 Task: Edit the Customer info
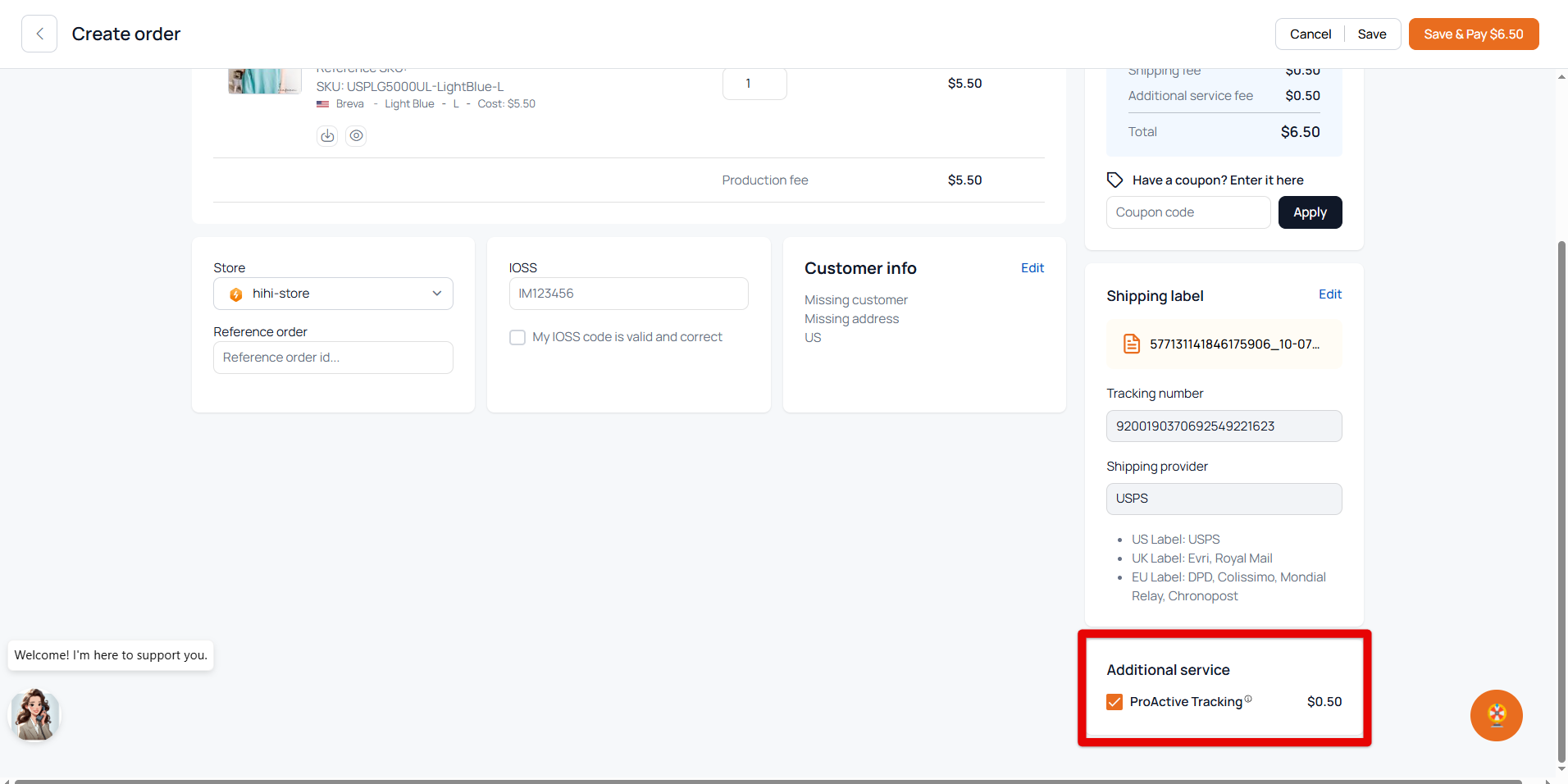[1032, 268]
